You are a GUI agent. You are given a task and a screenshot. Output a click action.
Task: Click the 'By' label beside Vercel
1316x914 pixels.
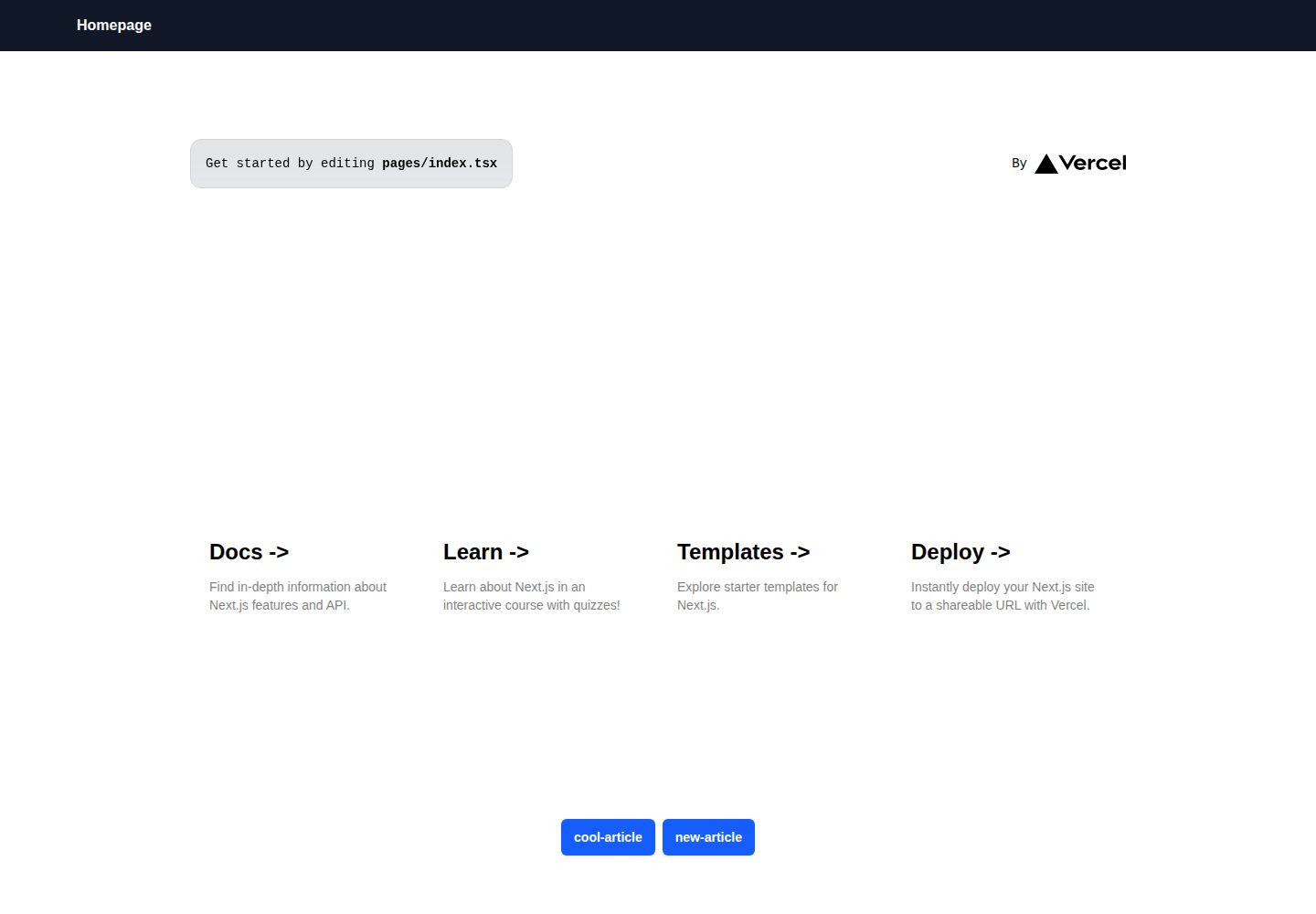tap(1019, 164)
